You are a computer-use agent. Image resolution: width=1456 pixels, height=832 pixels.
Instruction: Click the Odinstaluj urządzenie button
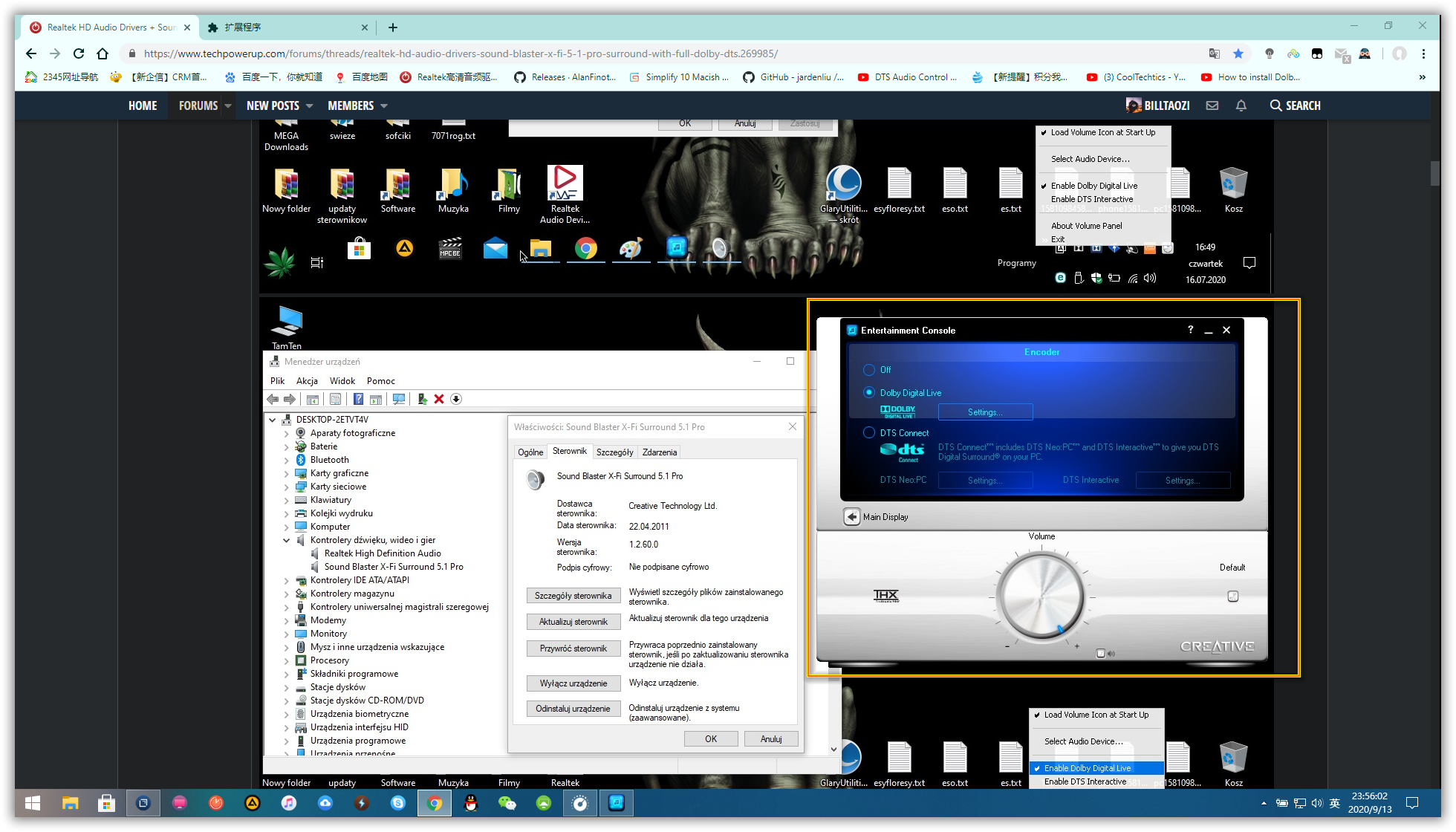573,709
